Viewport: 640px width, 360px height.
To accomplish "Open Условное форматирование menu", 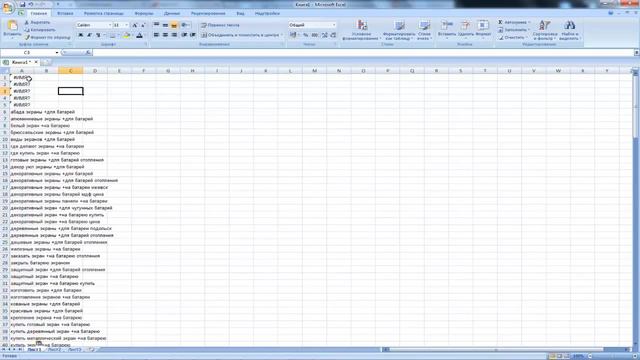I will (361, 30).
